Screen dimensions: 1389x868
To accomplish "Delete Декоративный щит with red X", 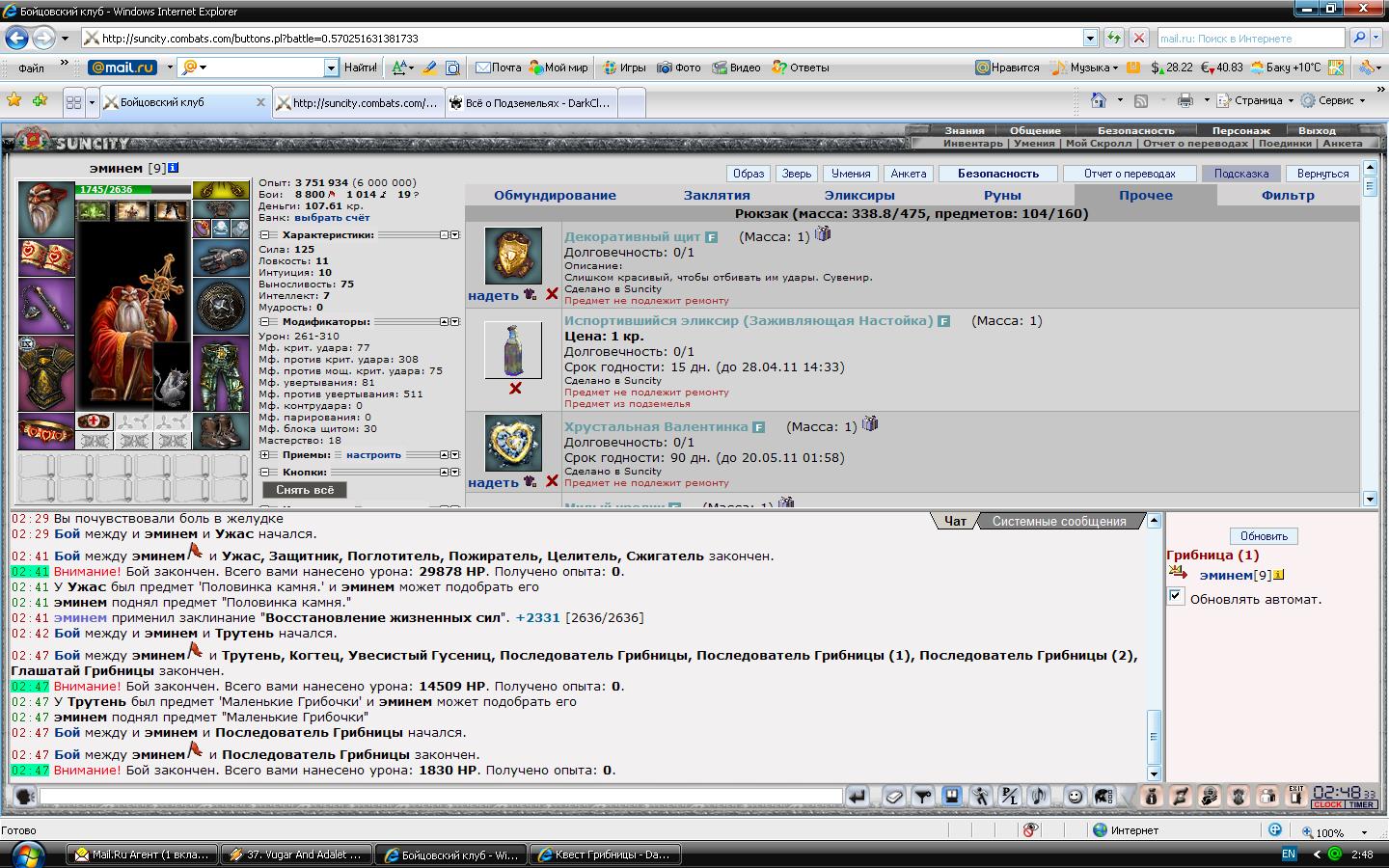I will coord(552,294).
